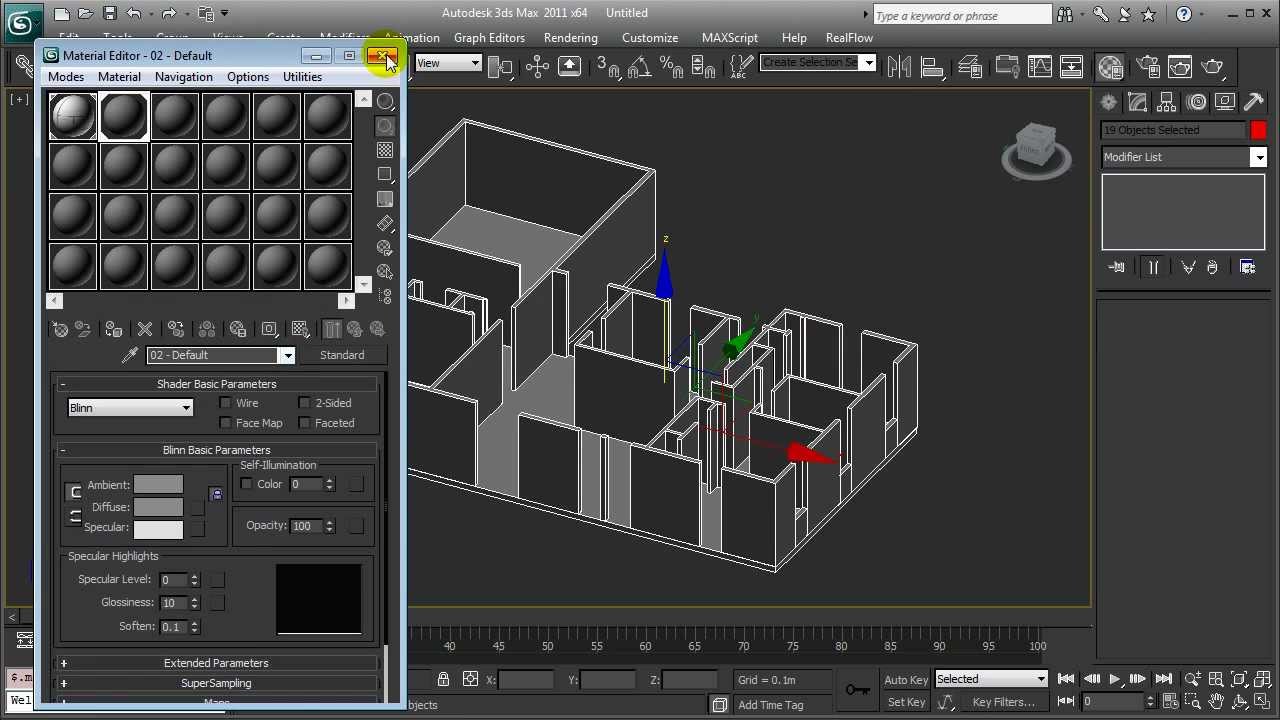This screenshot has height=720, width=1280.
Task: Open View reference coordinate dropdown
Action: [x=447, y=63]
